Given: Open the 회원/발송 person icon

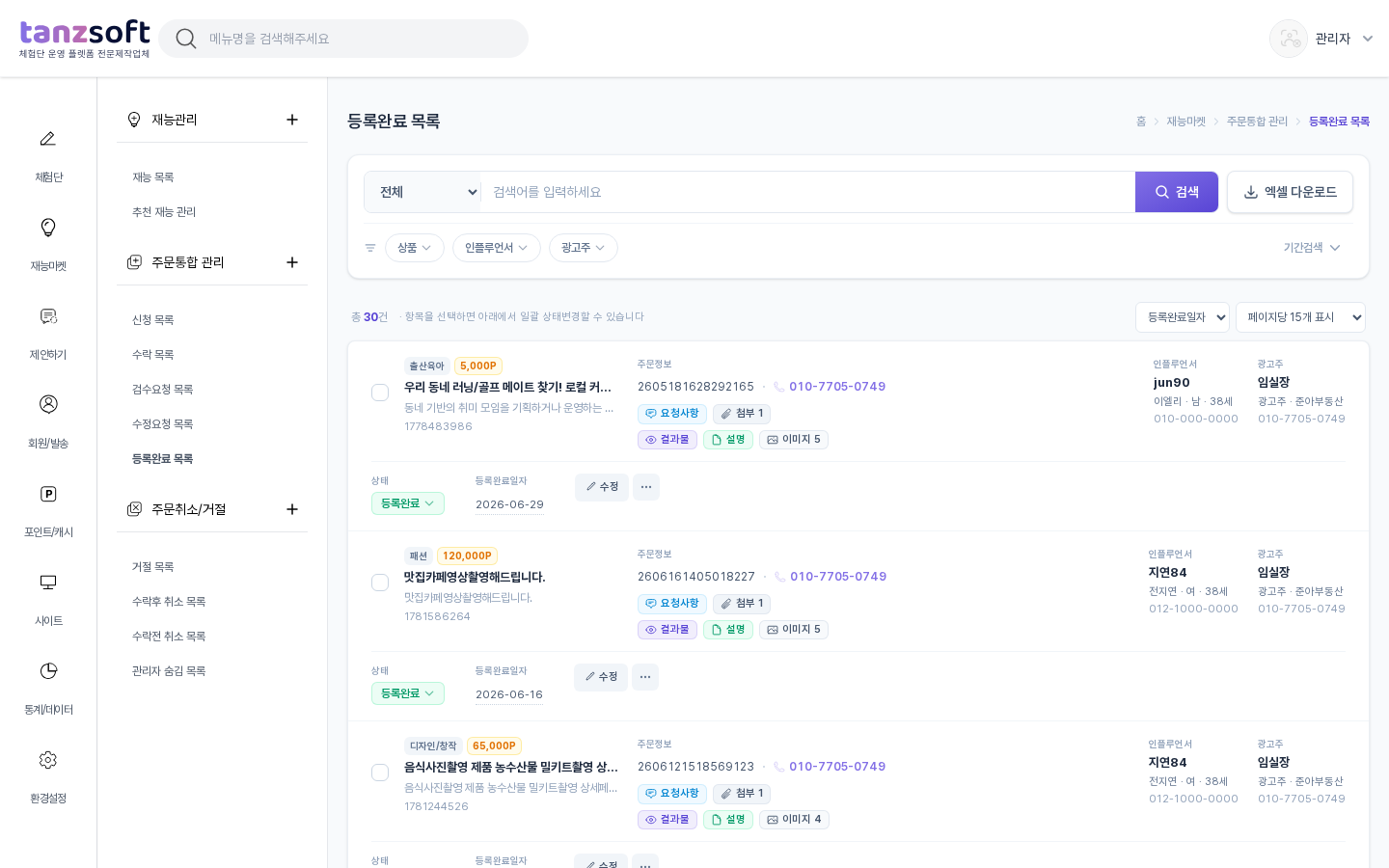Looking at the screenshot, I should (48, 404).
